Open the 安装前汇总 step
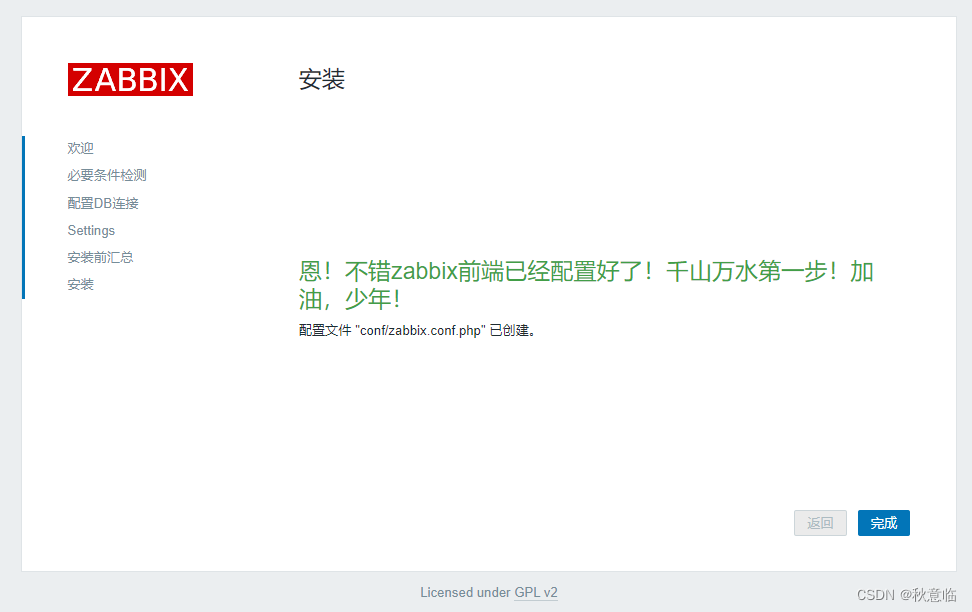The image size is (972, 612). [100, 257]
